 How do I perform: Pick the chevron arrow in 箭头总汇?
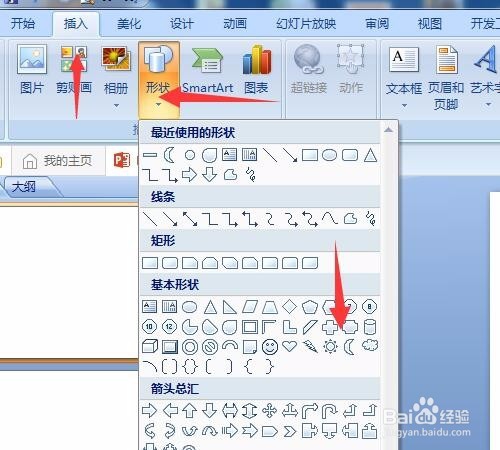click(290, 432)
